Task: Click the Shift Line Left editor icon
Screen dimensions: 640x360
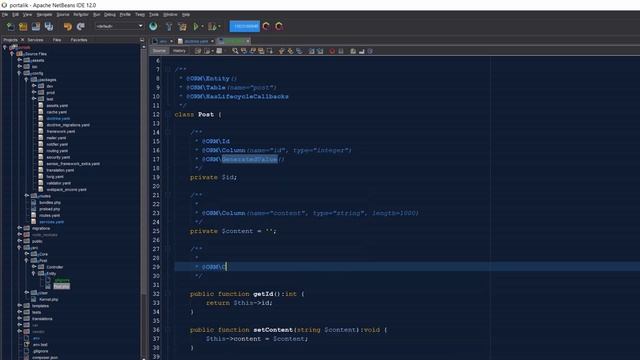Action: (311, 51)
